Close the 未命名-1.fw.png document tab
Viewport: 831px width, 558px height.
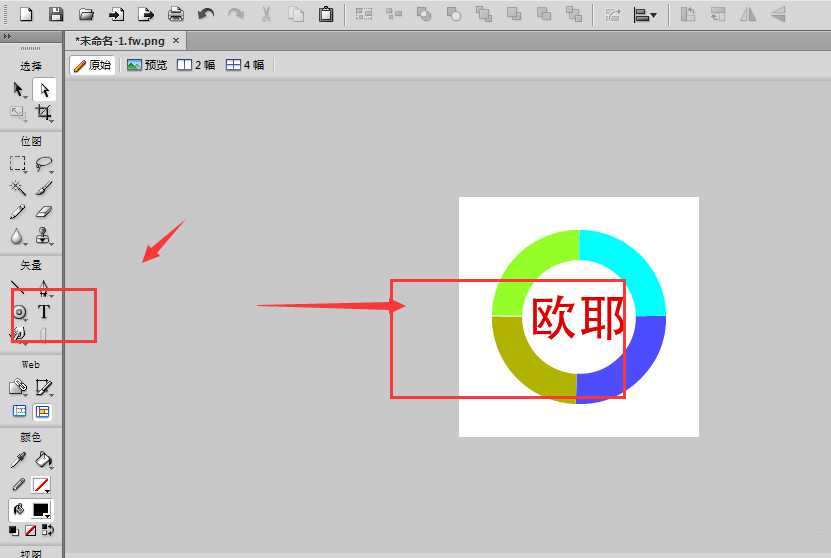point(176,40)
